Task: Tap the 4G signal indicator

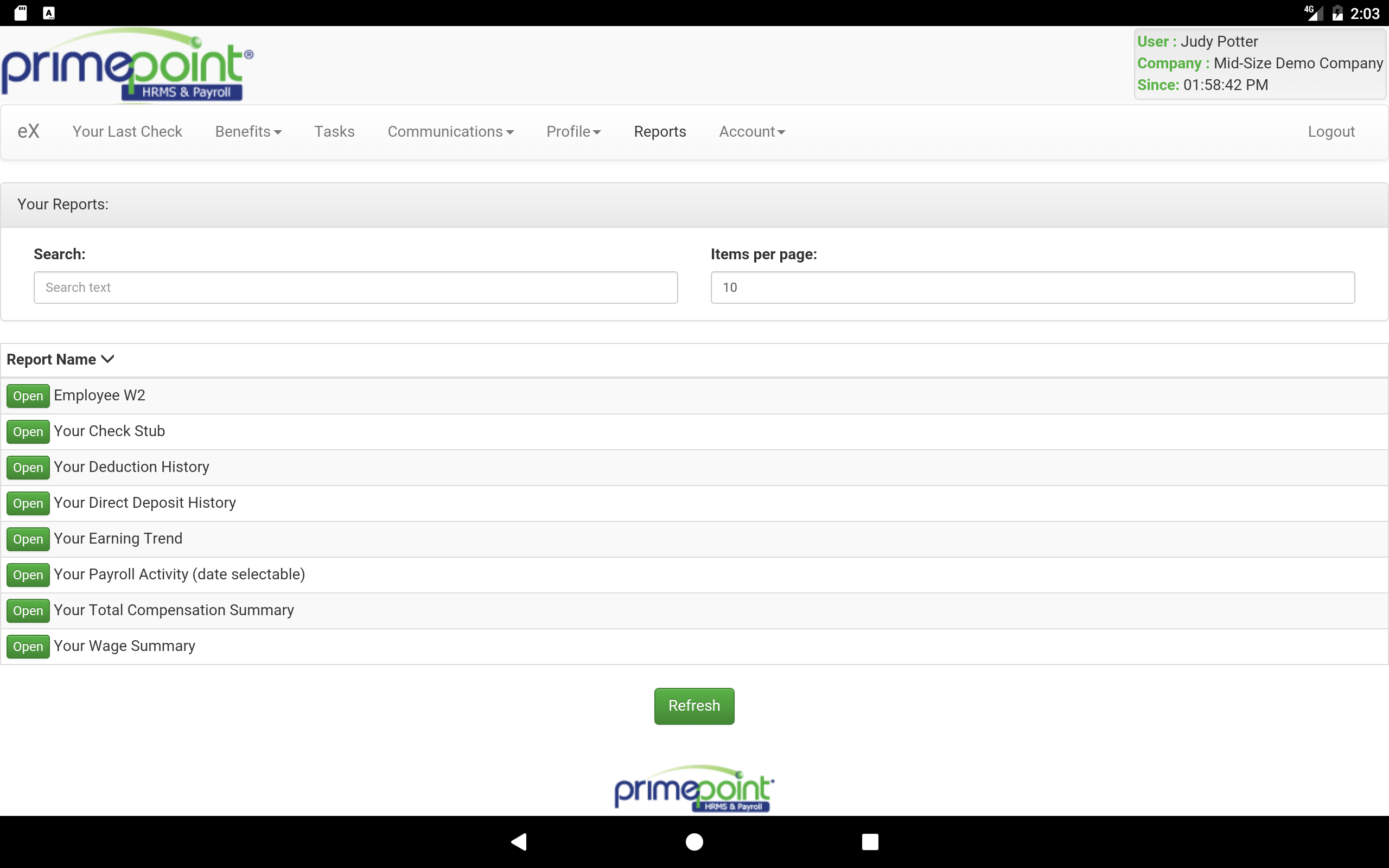Action: [x=1314, y=12]
